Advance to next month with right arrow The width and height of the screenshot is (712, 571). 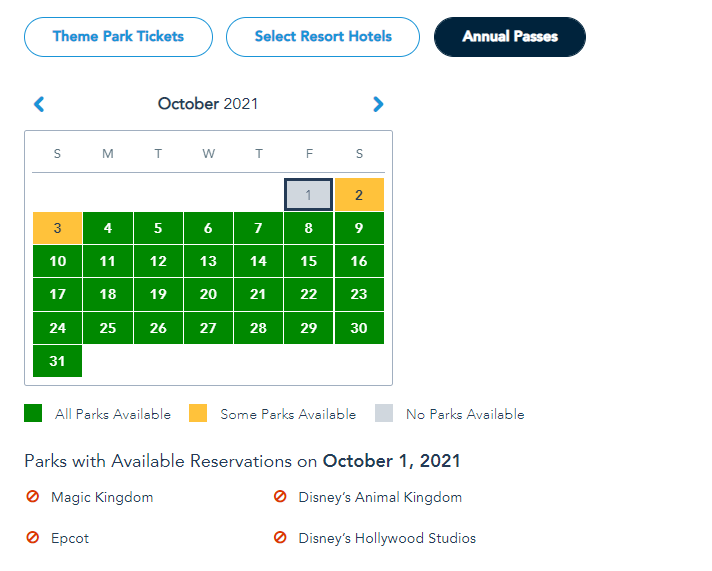(x=378, y=104)
